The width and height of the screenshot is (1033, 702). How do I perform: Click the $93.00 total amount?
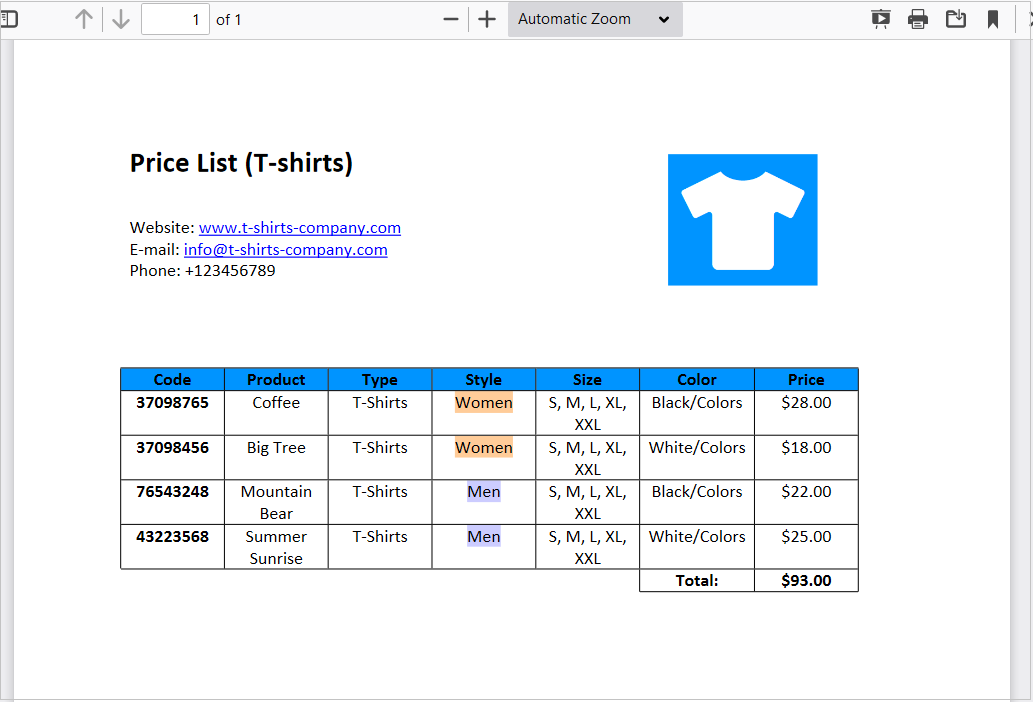point(806,580)
